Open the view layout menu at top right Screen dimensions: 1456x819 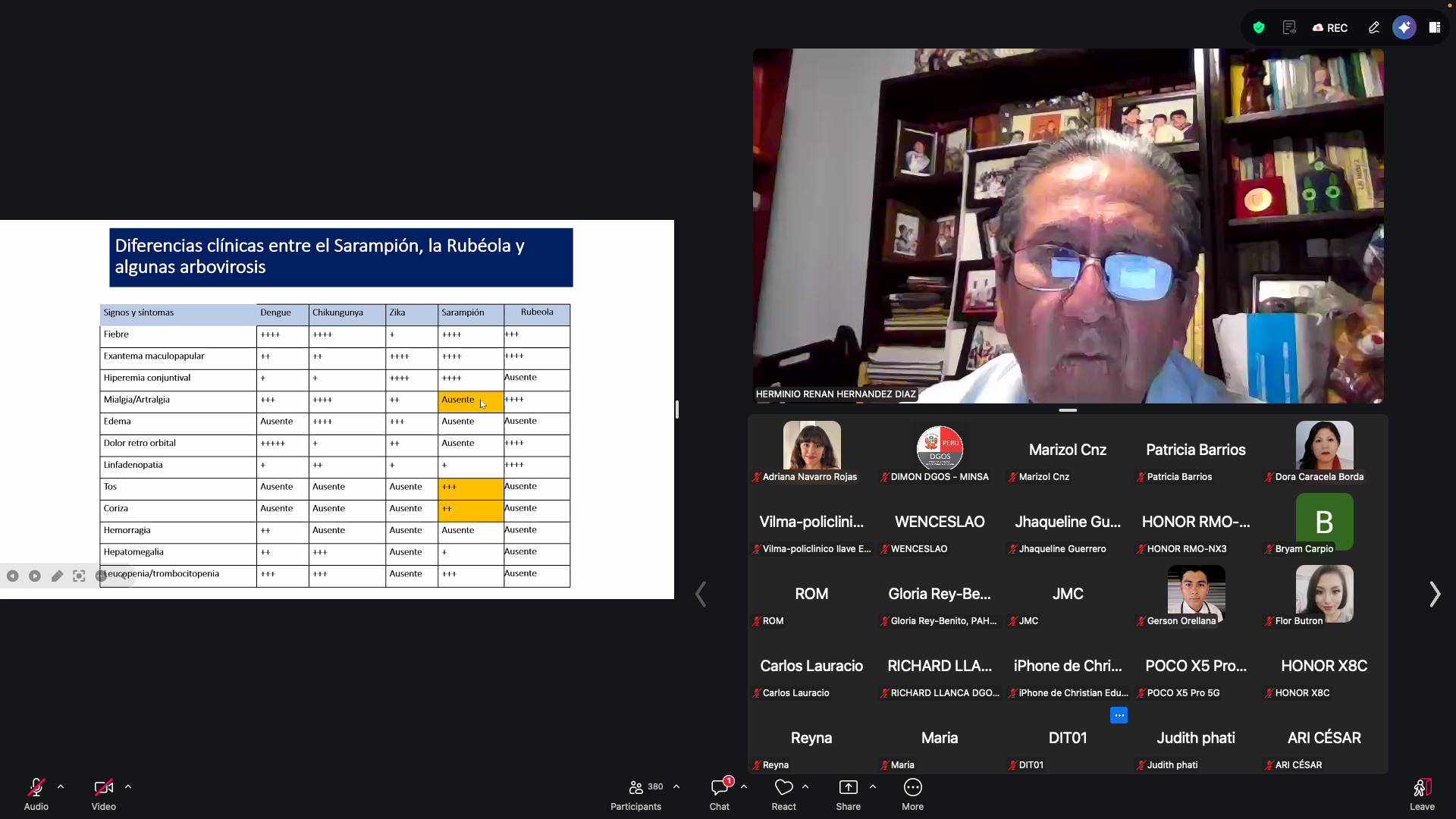pos(1435,27)
